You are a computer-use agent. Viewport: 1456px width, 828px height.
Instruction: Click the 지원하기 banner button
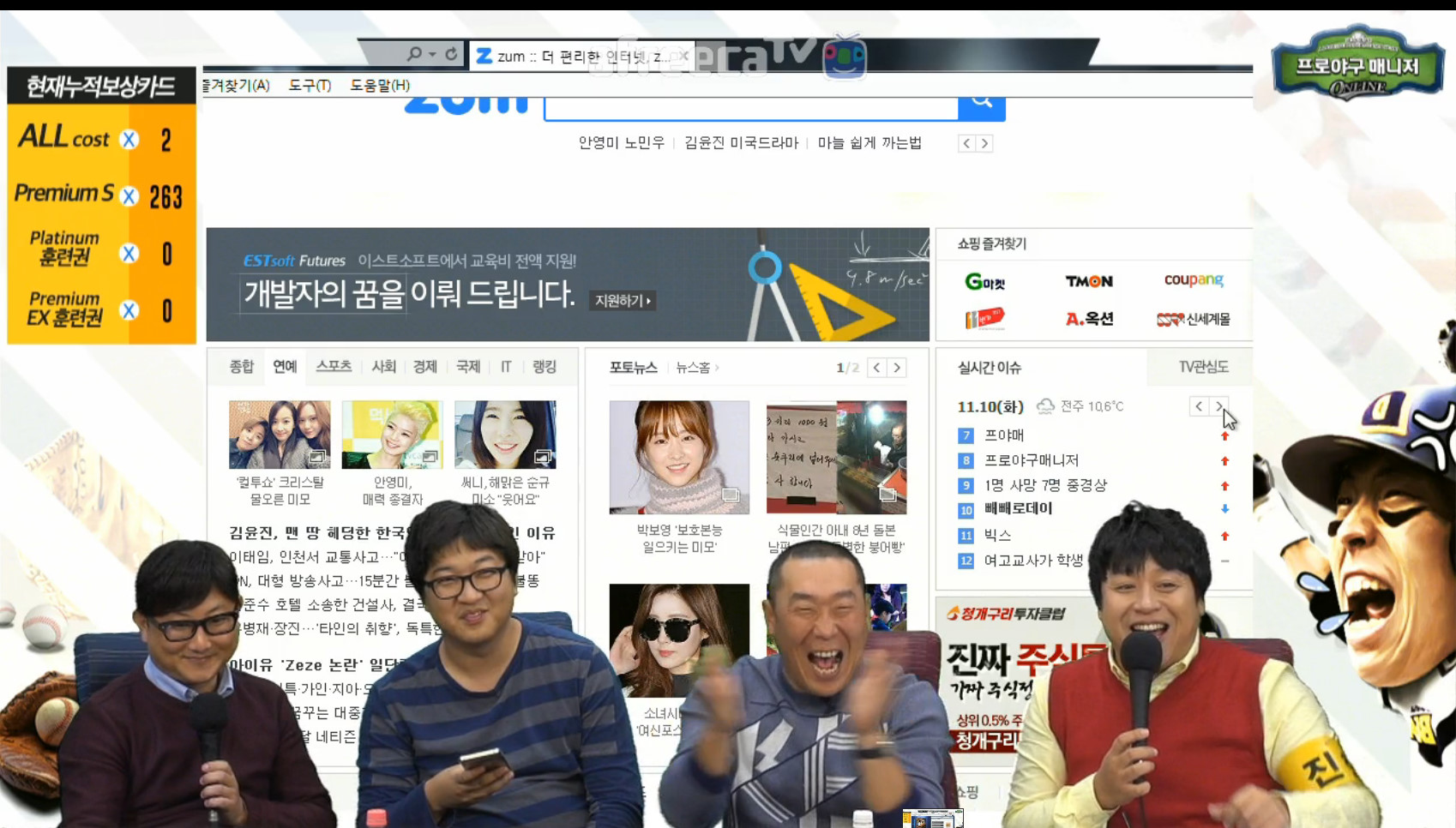pos(623,301)
